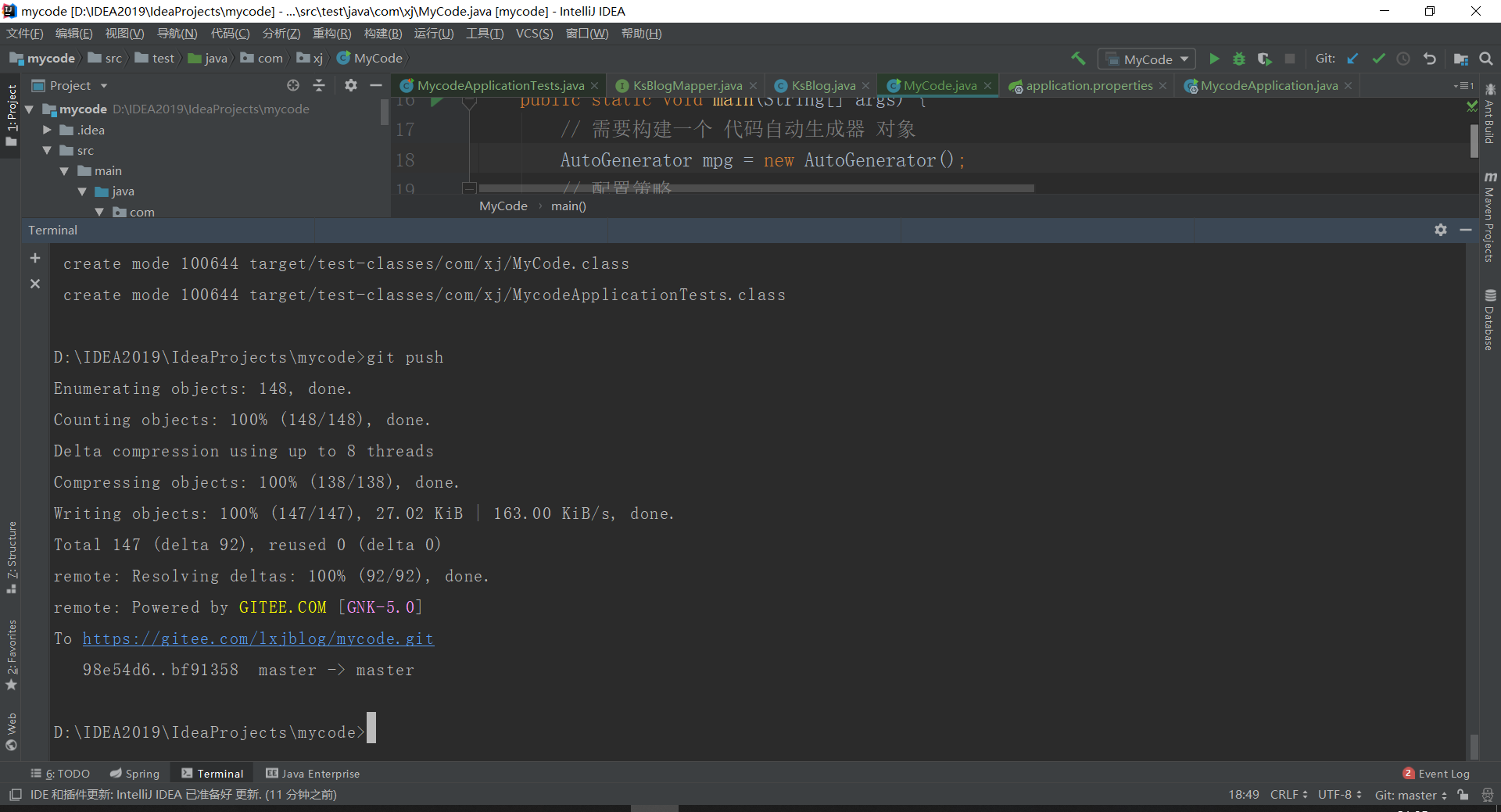Open Search Everywhere magnifier icon
The width and height of the screenshot is (1501, 812).
[1486, 59]
